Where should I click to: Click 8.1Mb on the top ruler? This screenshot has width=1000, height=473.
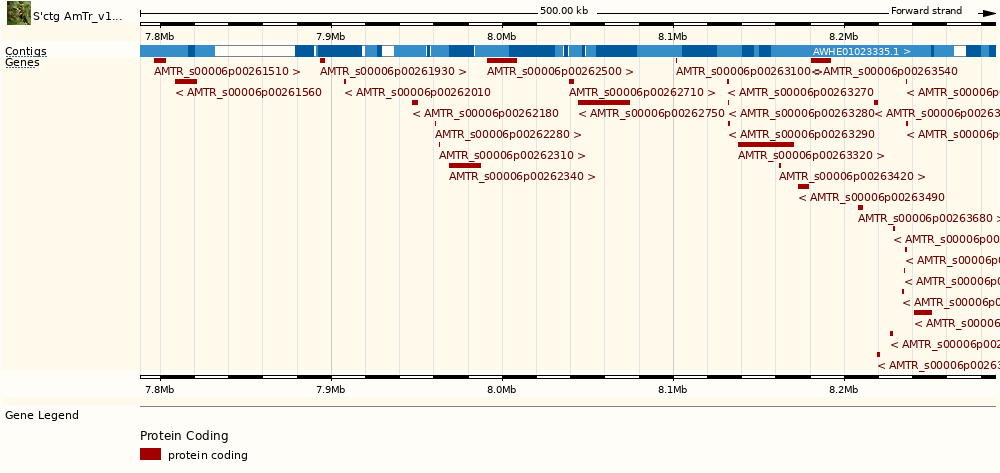point(673,36)
